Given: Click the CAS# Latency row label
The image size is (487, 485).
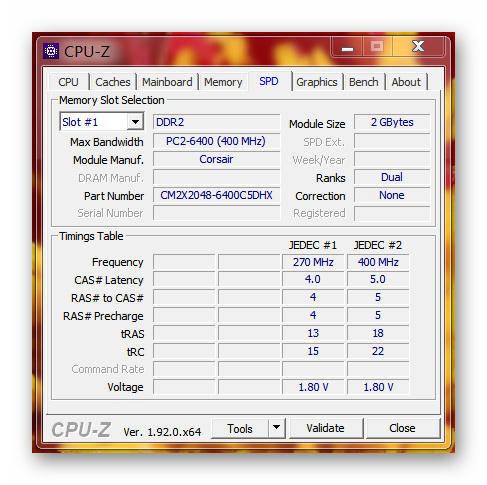Looking at the screenshot, I should pyautogui.click(x=109, y=280).
